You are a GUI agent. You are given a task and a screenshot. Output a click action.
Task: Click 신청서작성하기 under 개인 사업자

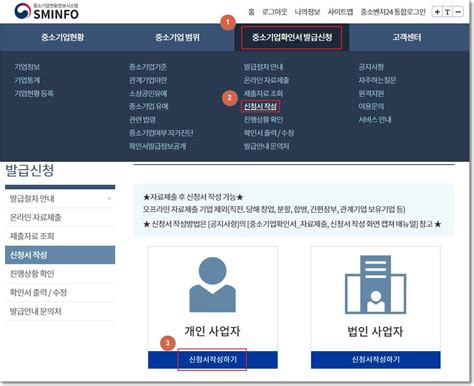[212, 360]
